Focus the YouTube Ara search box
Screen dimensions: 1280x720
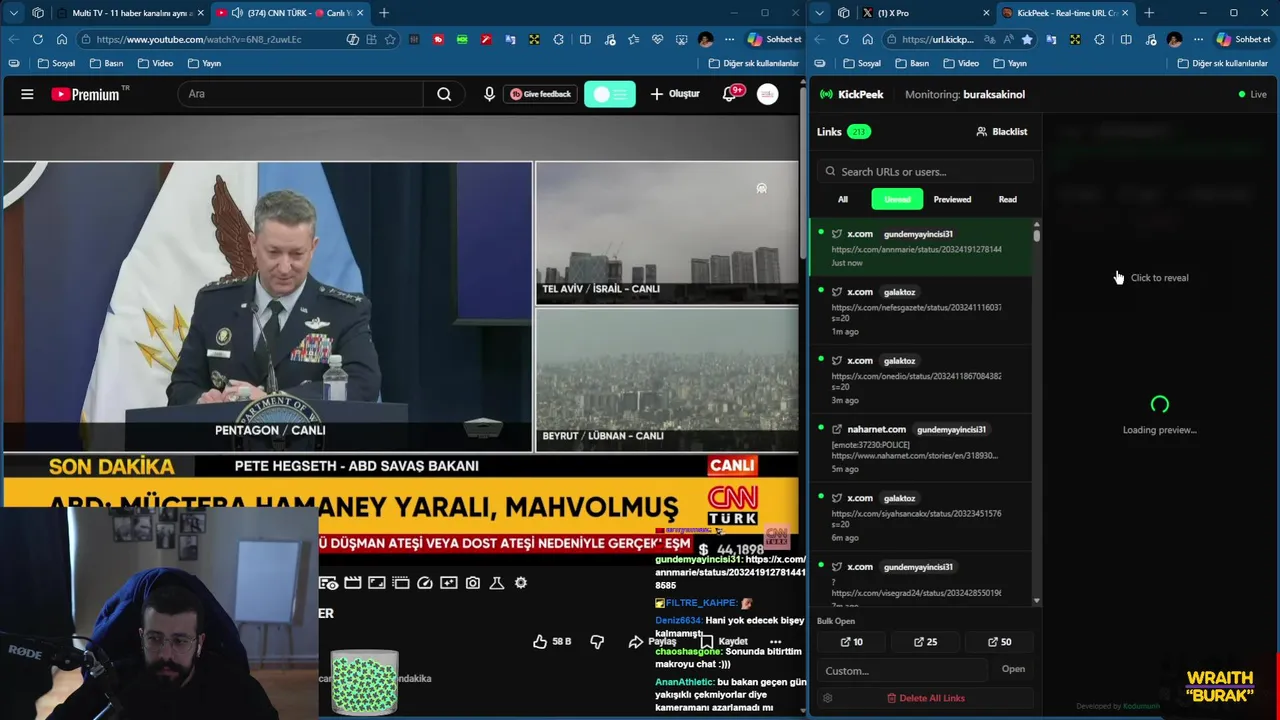click(300, 94)
